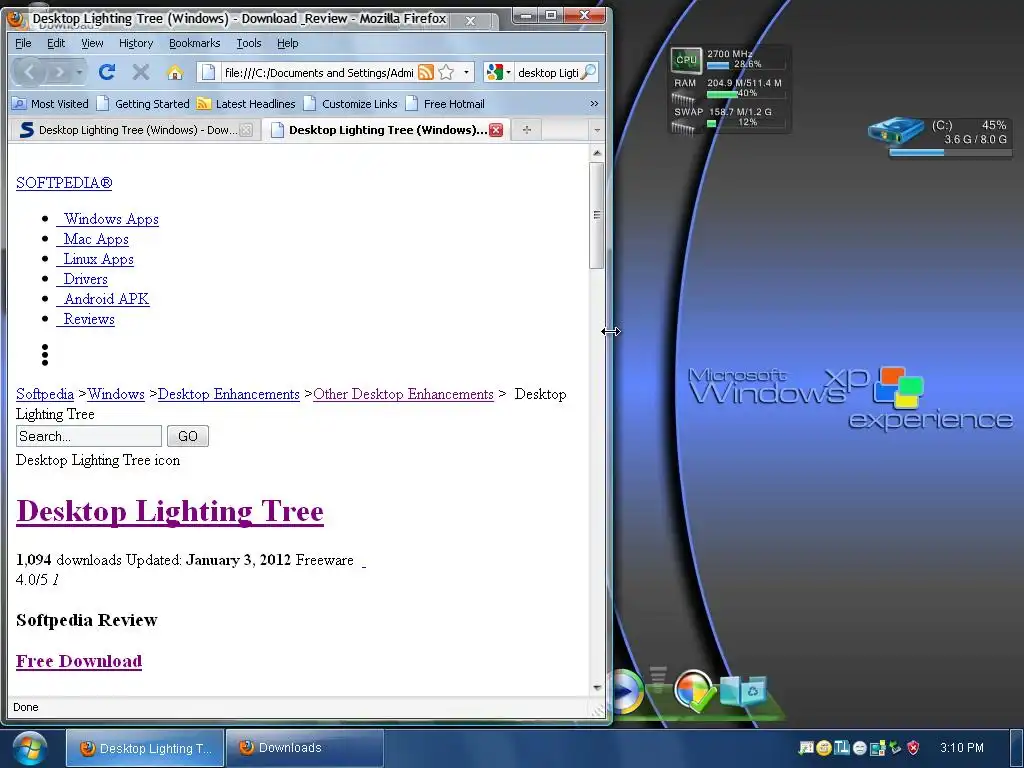
Task: Click the scrollbar down arrow
Action: pos(596,688)
